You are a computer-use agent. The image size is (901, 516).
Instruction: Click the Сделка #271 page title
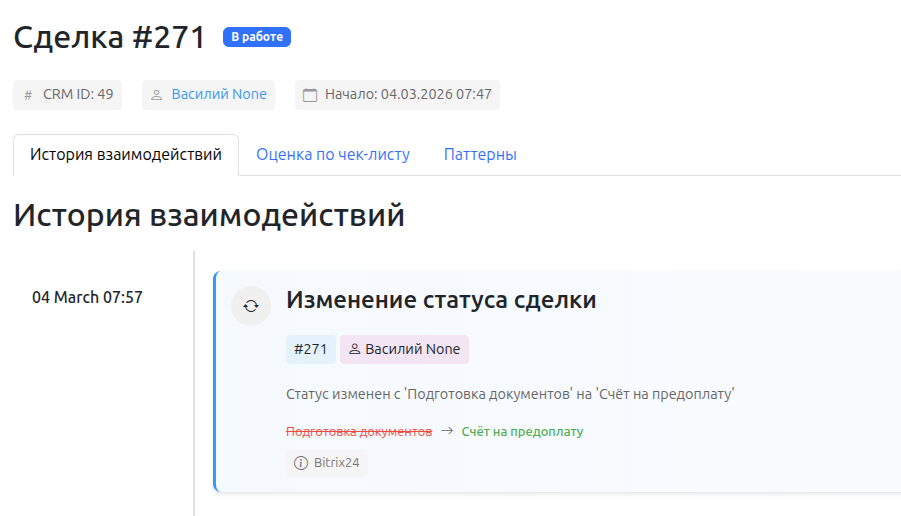point(109,37)
